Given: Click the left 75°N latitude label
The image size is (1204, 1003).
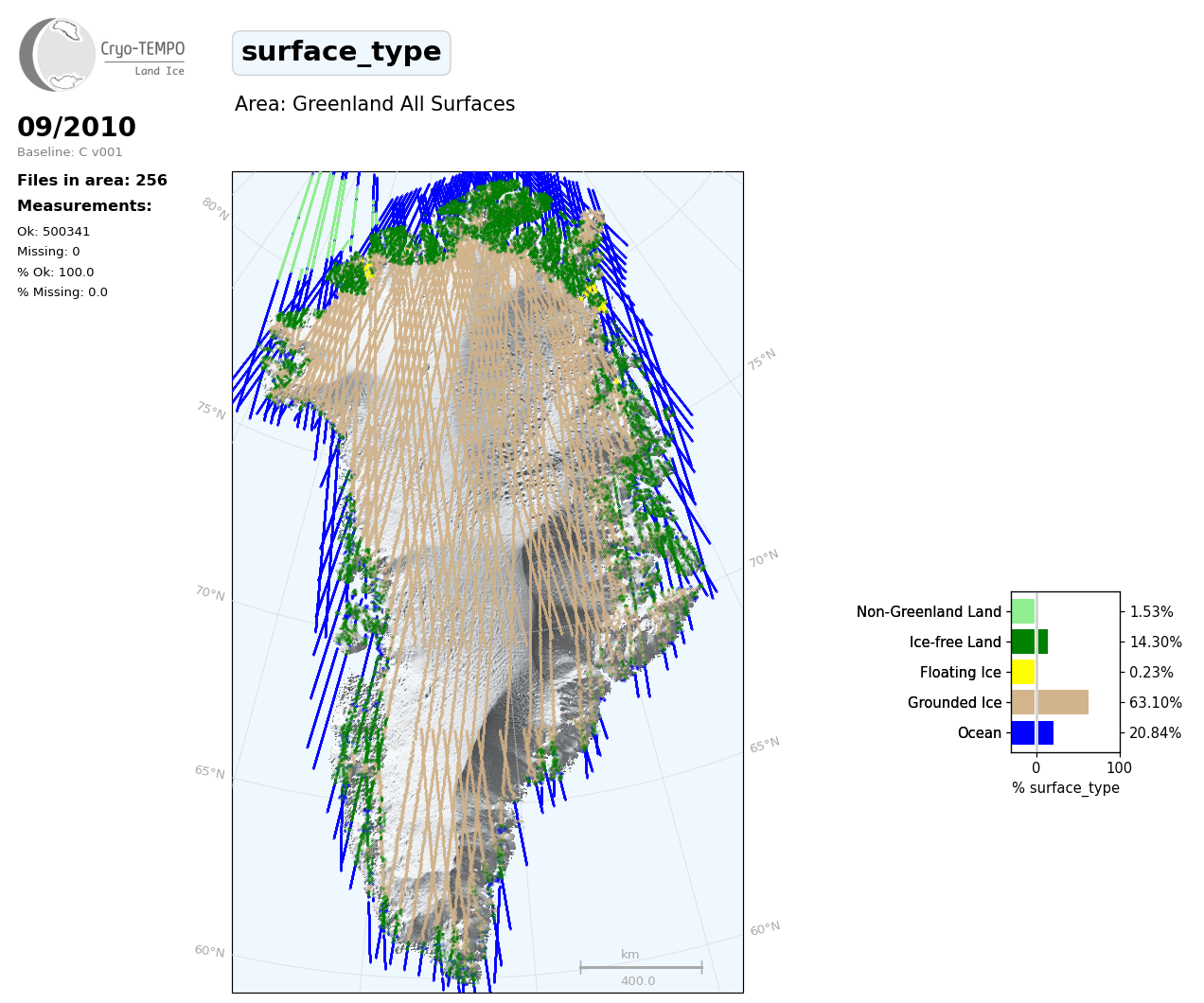Looking at the screenshot, I should pyautogui.click(x=211, y=411).
